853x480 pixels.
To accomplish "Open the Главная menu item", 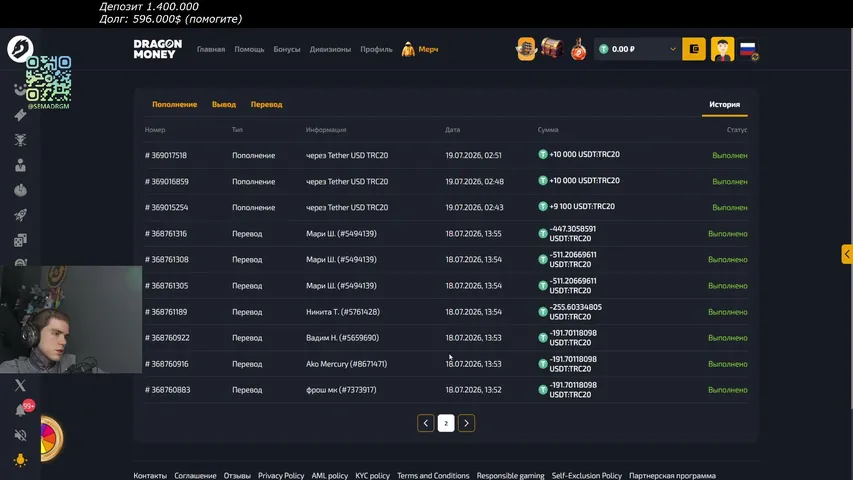I will coord(211,49).
